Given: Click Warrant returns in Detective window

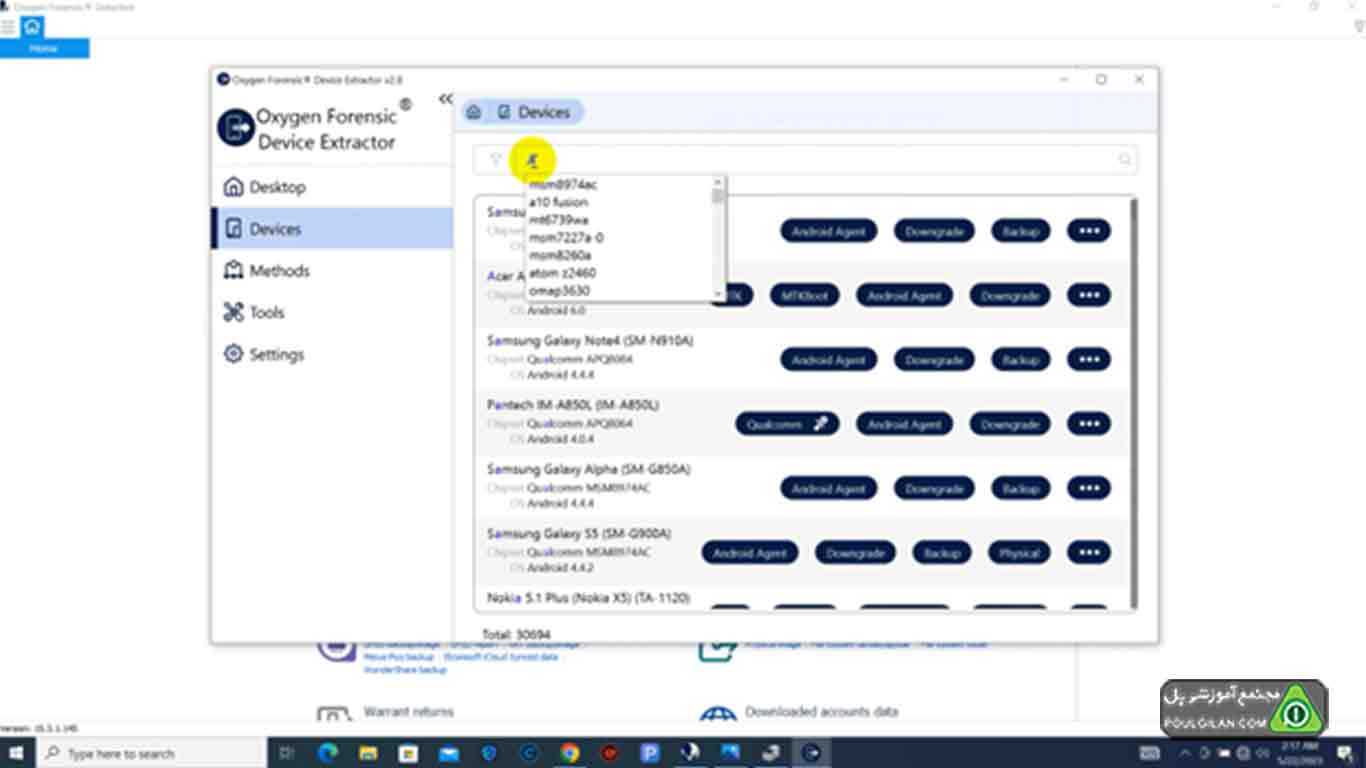Looking at the screenshot, I should pyautogui.click(x=408, y=712).
